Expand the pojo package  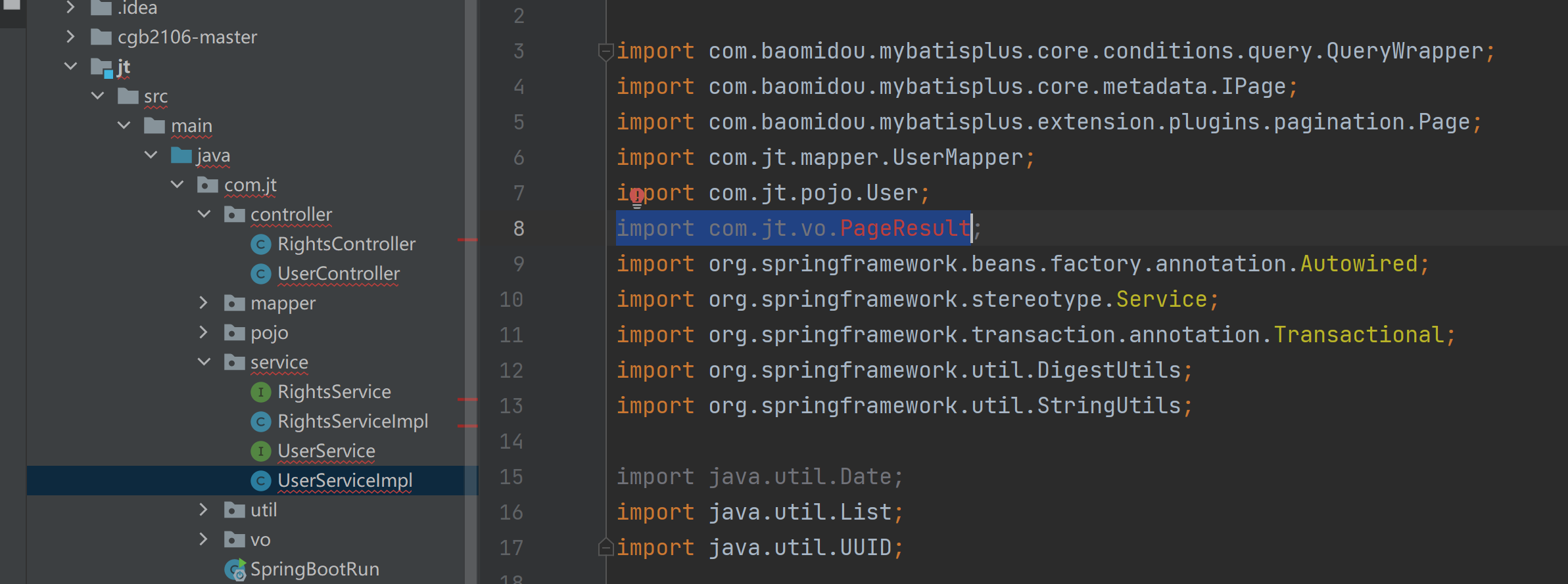[204, 332]
